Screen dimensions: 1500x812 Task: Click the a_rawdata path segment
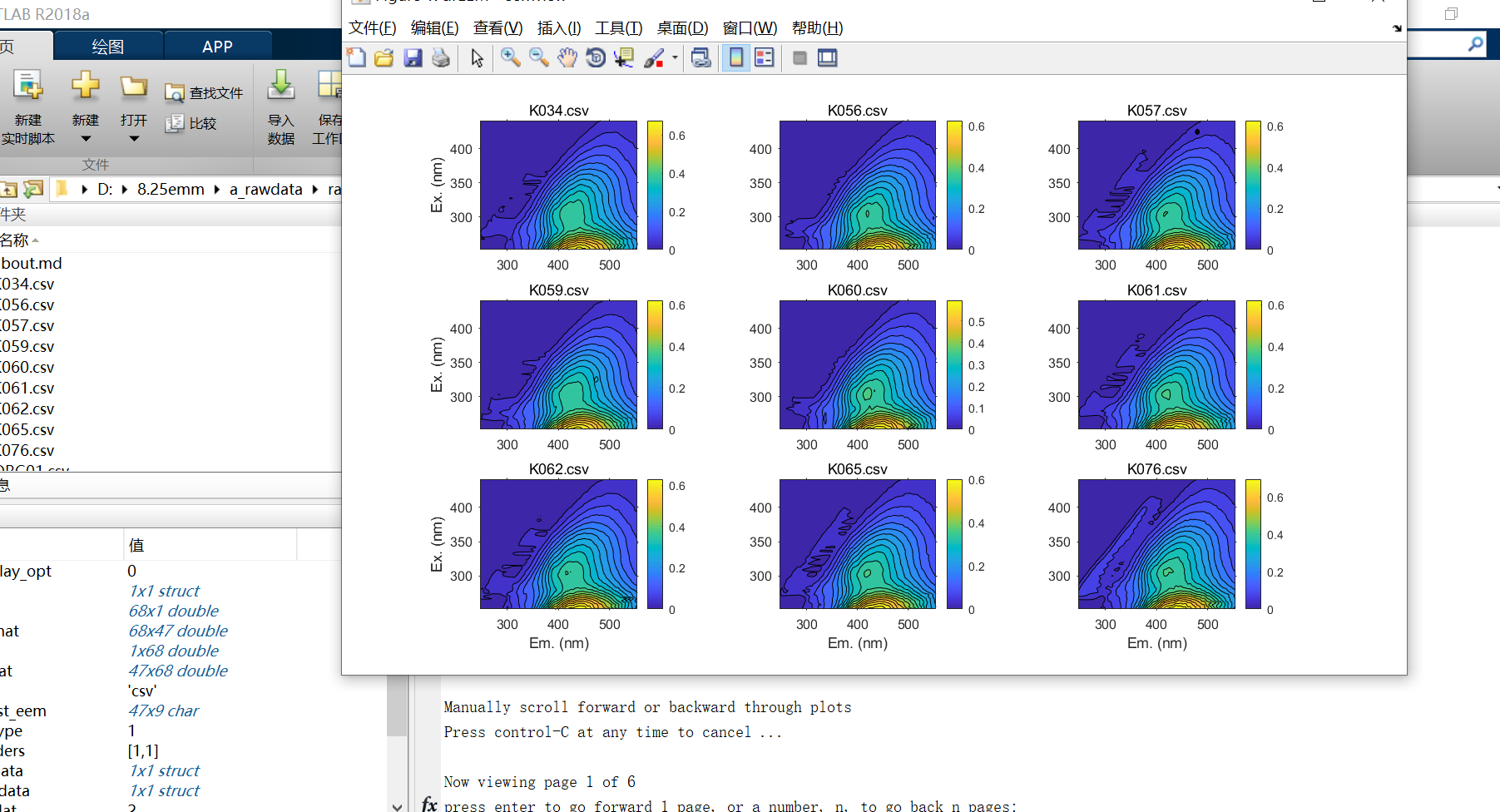[266, 190]
